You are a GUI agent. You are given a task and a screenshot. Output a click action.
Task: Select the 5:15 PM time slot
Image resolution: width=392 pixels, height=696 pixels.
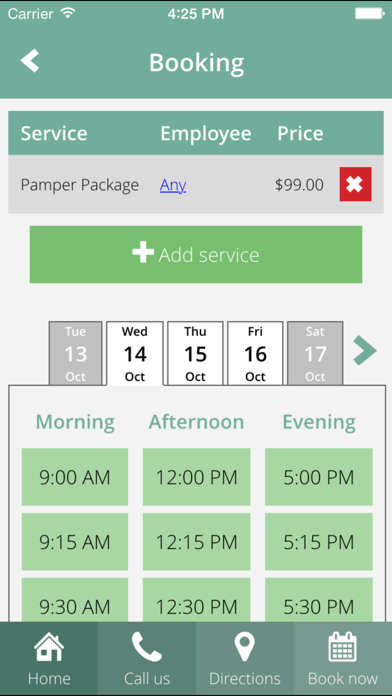point(319,542)
